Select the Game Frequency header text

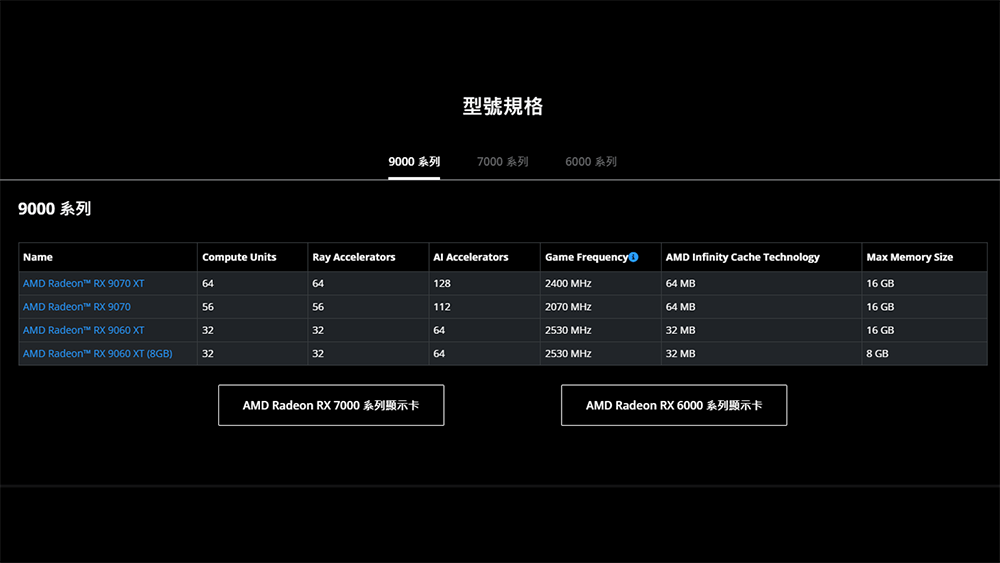pos(586,257)
